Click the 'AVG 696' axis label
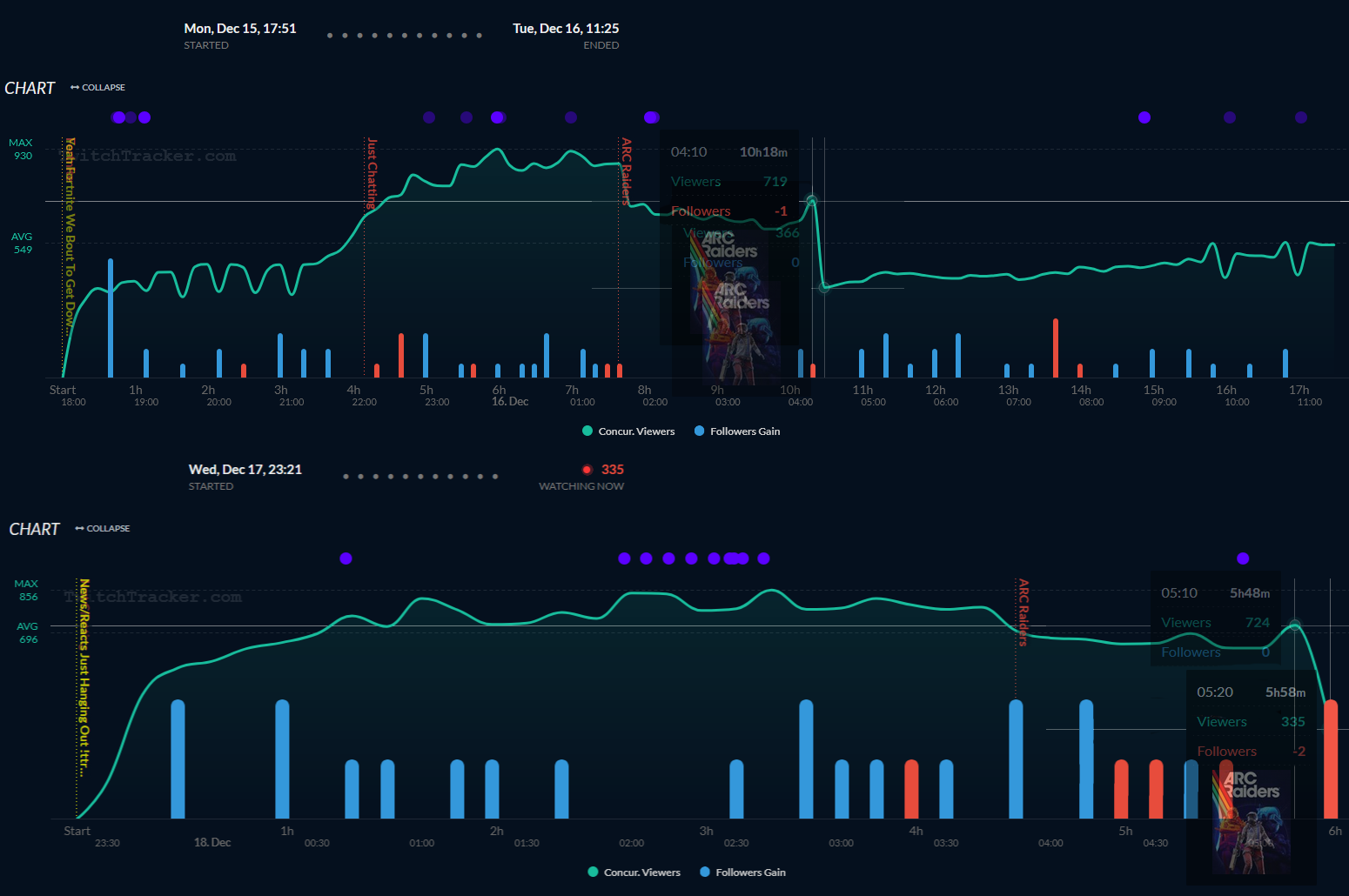The image size is (1349, 896). pyautogui.click(x=28, y=632)
